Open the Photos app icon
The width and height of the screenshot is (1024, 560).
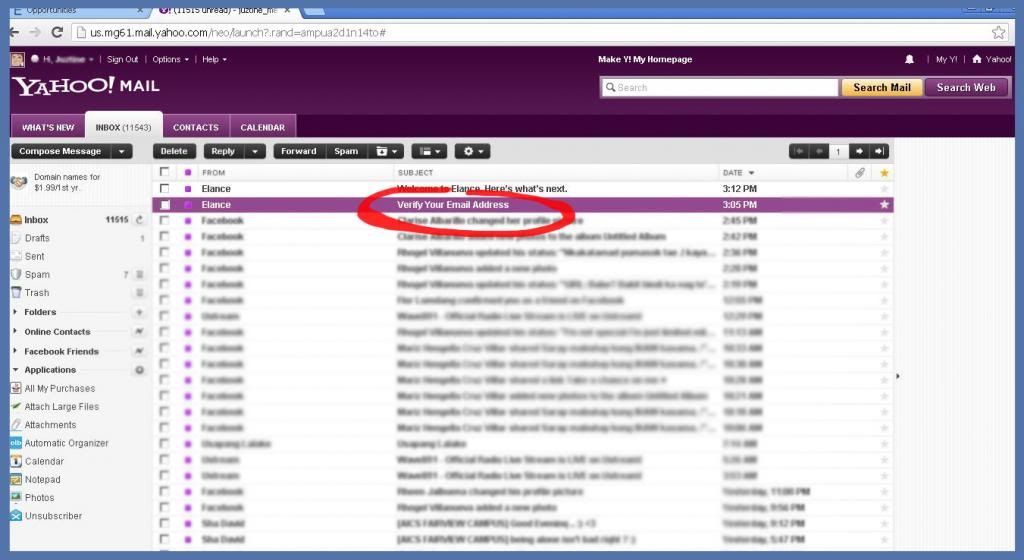click(x=16, y=497)
